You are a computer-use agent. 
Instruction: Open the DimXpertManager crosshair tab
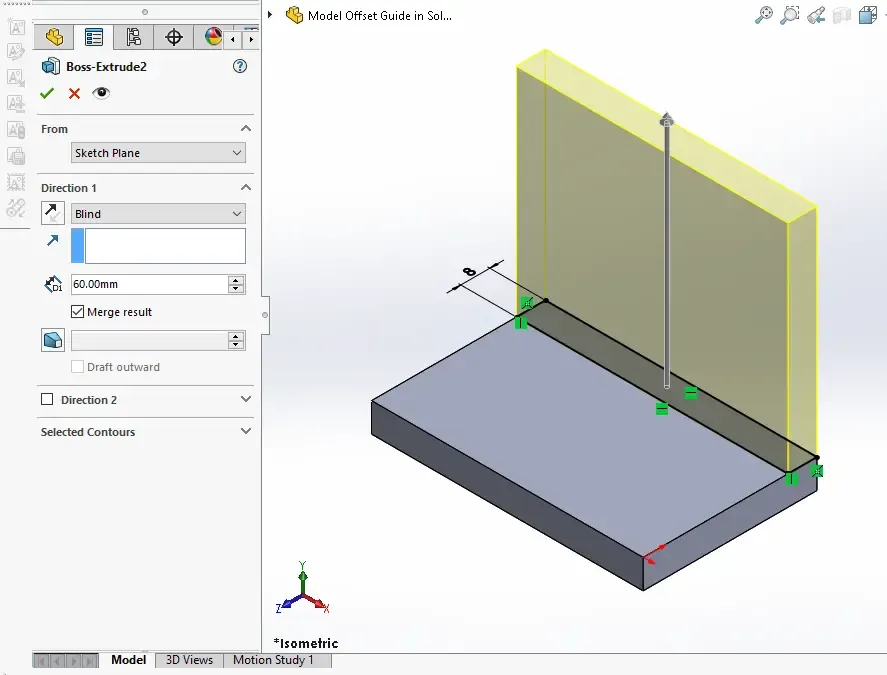point(173,38)
